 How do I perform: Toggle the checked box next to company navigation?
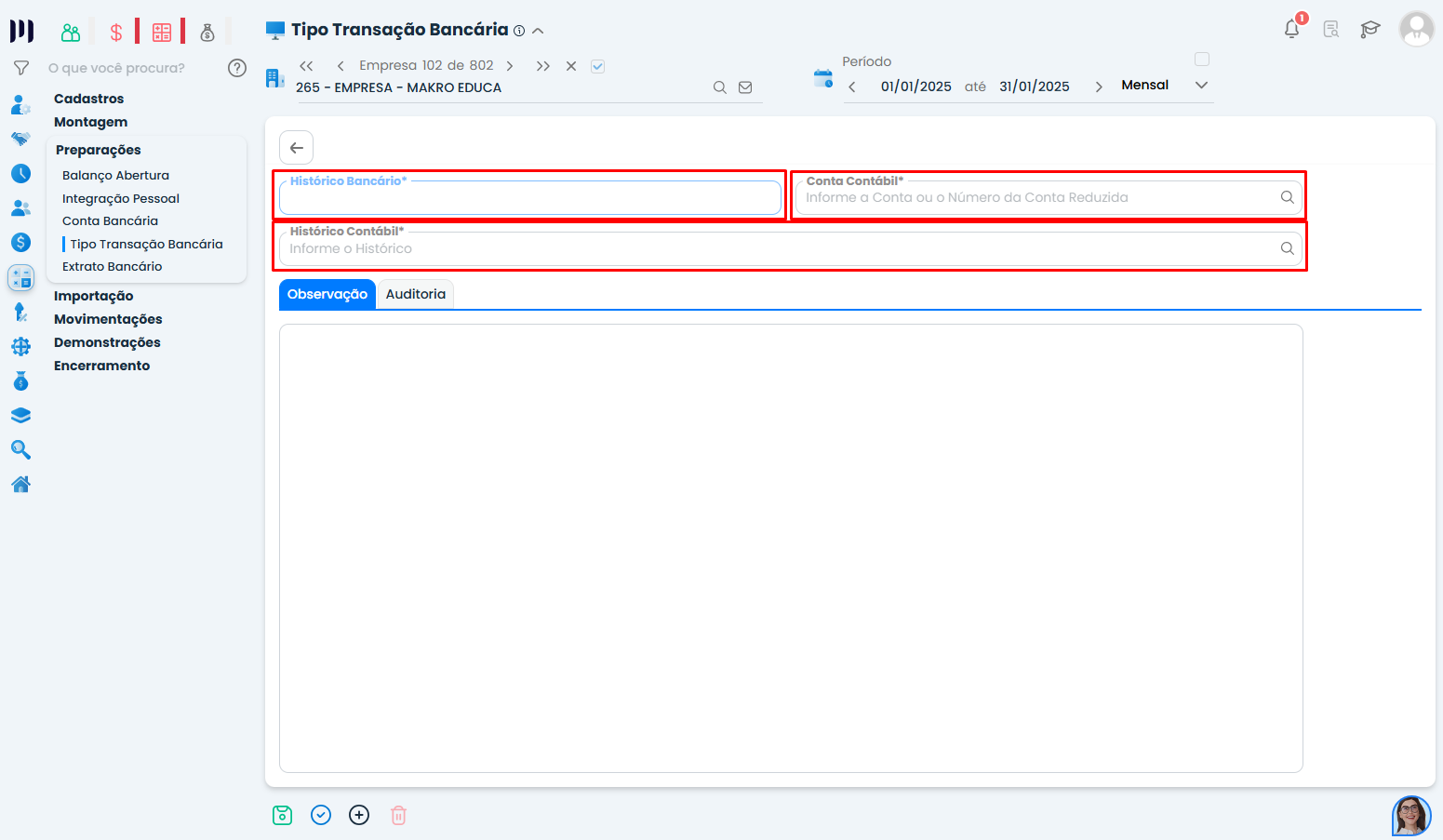(x=598, y=66)
